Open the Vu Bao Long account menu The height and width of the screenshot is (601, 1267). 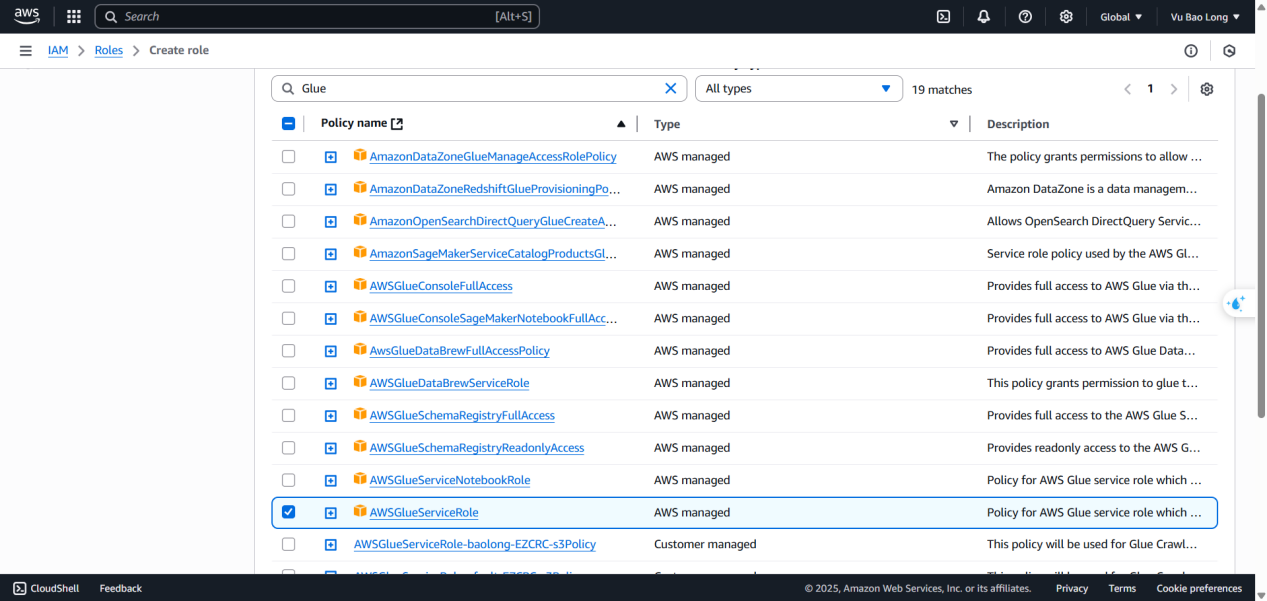point(1205,17)
